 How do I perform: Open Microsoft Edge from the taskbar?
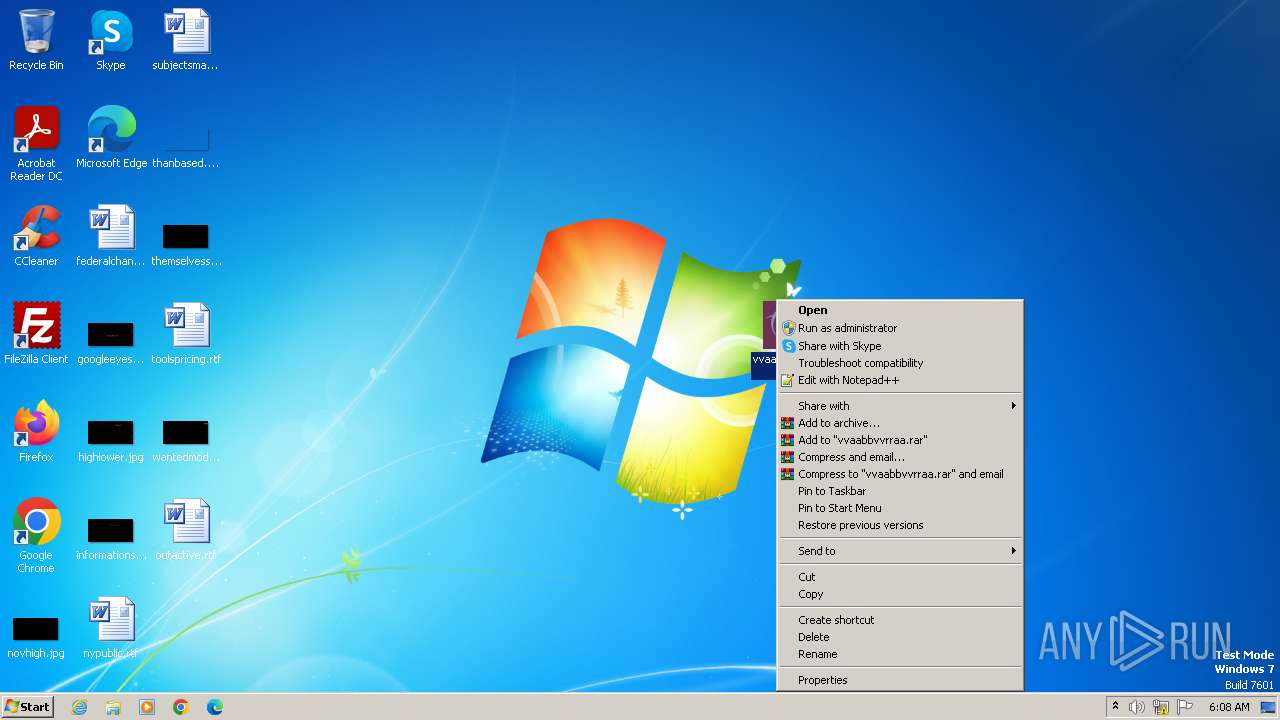(215, 707)
